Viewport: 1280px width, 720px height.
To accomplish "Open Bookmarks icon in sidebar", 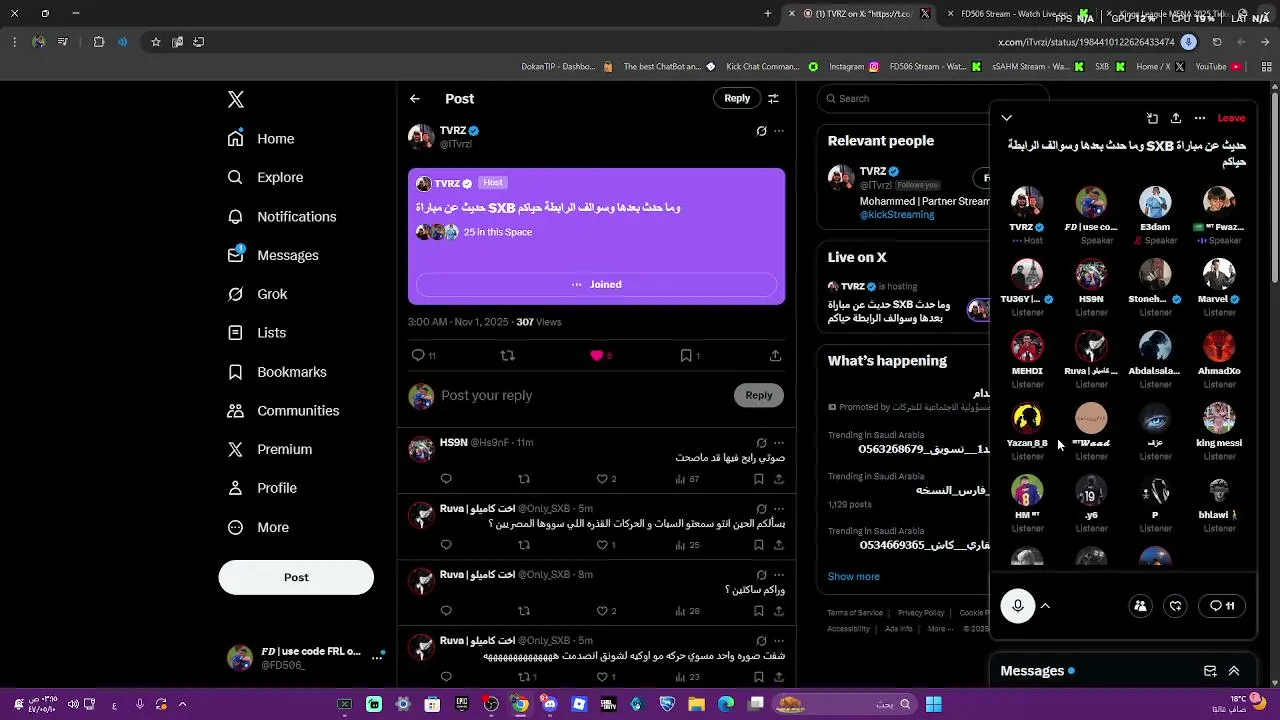I will tap(235, 372).
